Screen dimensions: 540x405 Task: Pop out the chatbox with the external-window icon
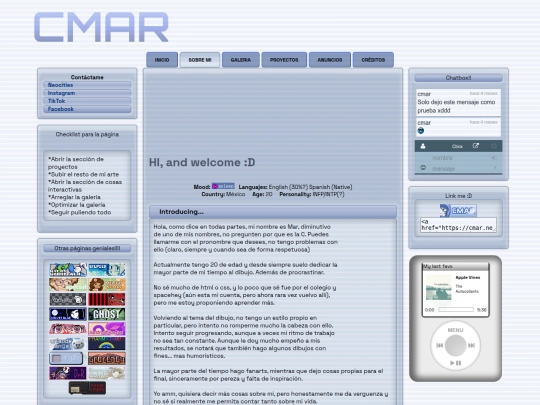pyautogui.click(x=476, y=146)
